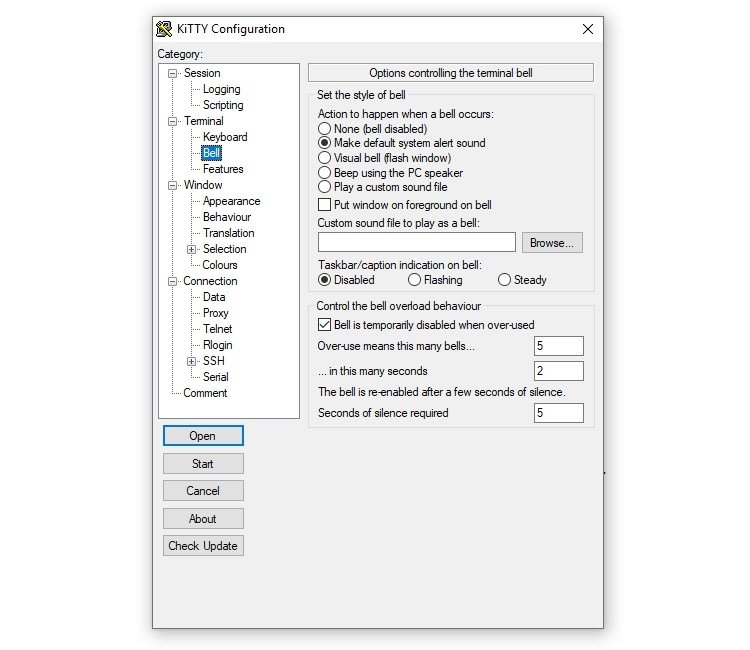Open the Comment category
750x650 pixels.
coord(205,393)
